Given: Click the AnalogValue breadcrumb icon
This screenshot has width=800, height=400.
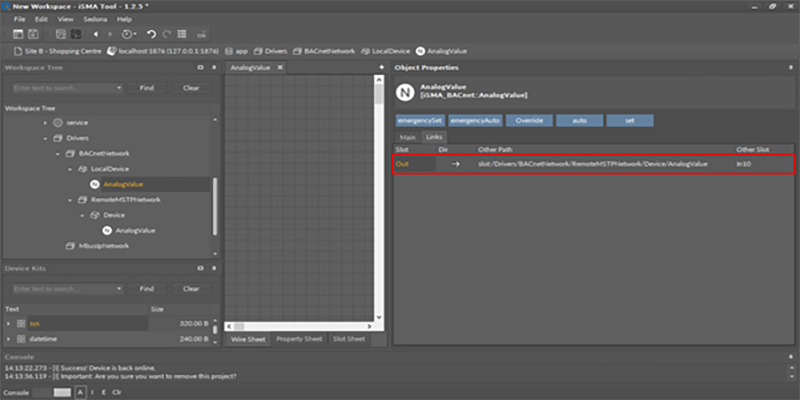Looking at the screenshot, I should tap(420, 51).
